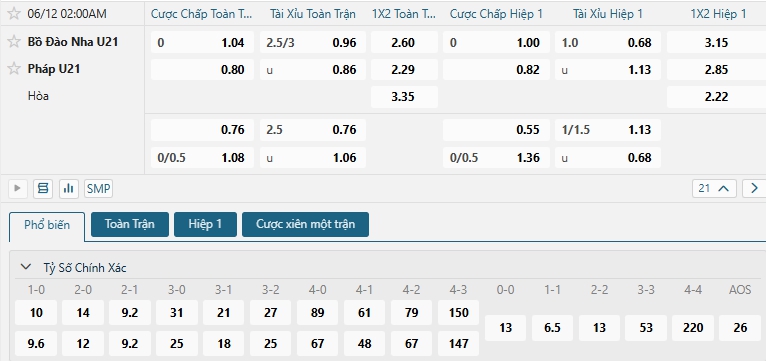
Task: Click the right arrow next button
Action: pyautogui.click(x=754, y=188)
